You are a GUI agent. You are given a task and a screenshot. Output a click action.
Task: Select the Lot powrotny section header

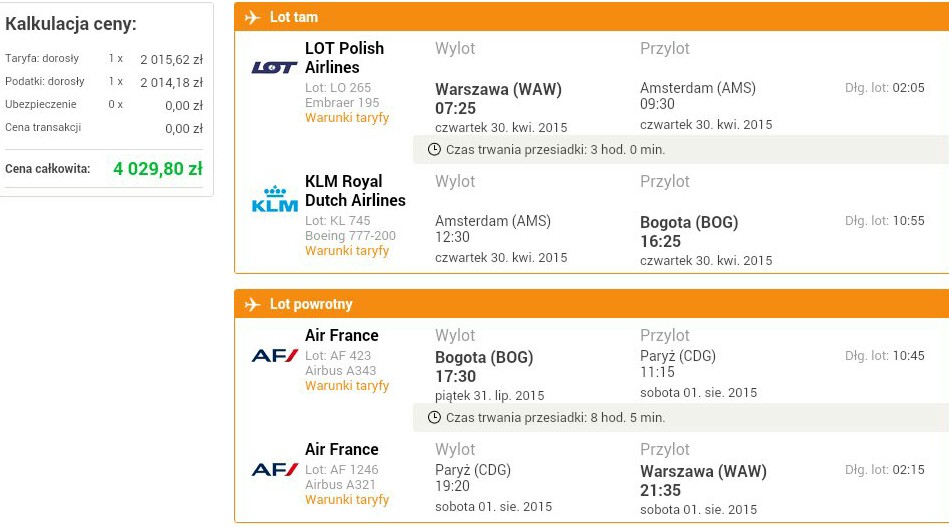click(591, 304)
